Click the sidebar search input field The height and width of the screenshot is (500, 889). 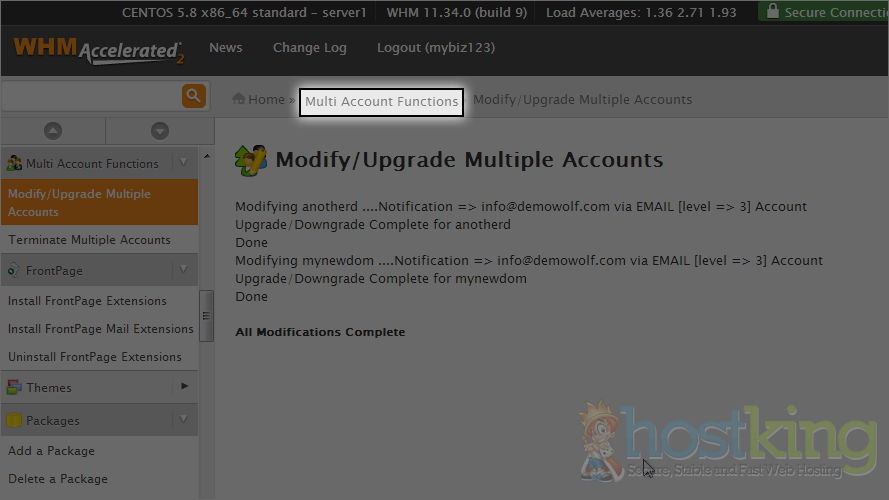(x=90, y=96)
